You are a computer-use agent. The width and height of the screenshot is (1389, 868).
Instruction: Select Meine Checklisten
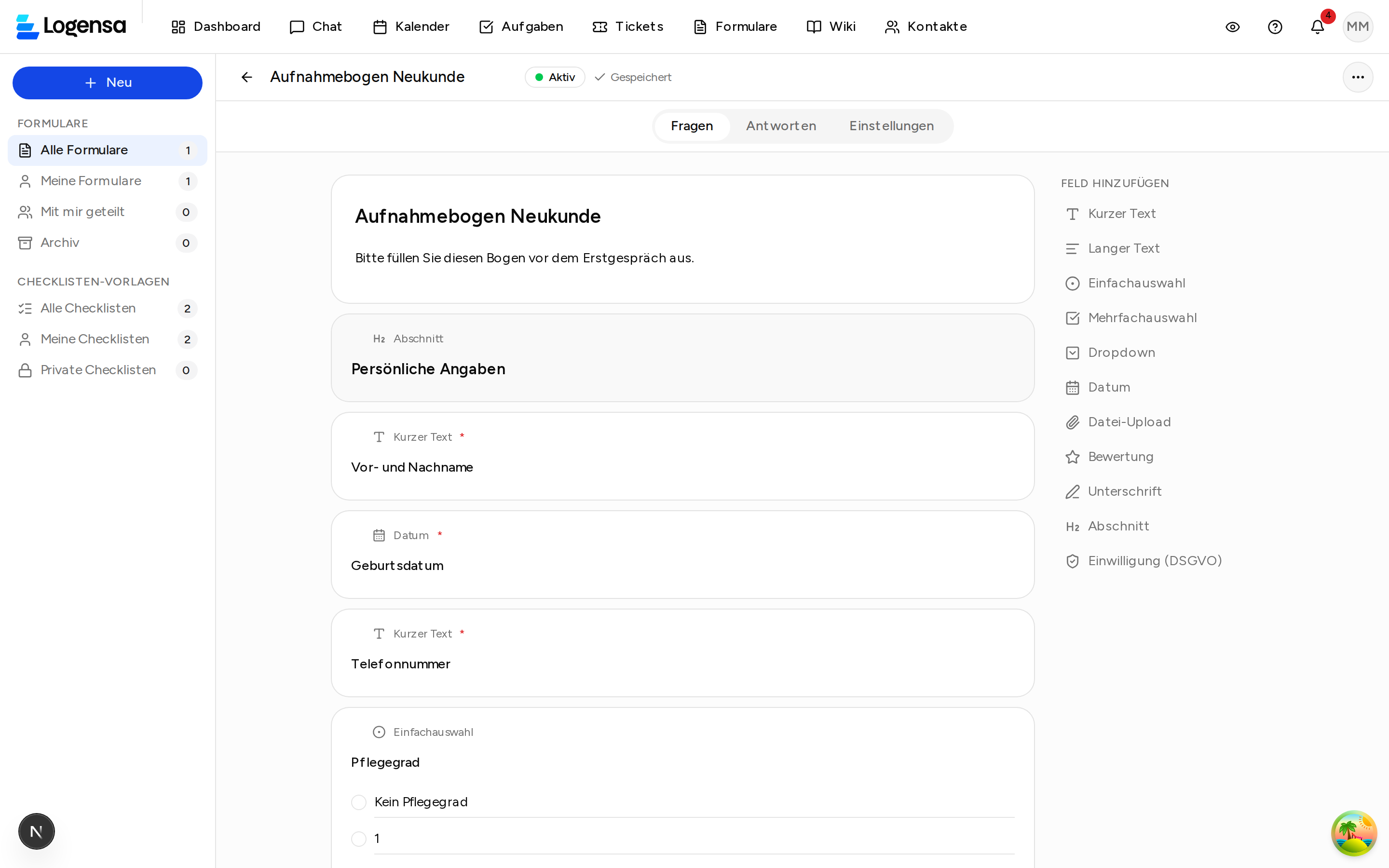point(108,339)
